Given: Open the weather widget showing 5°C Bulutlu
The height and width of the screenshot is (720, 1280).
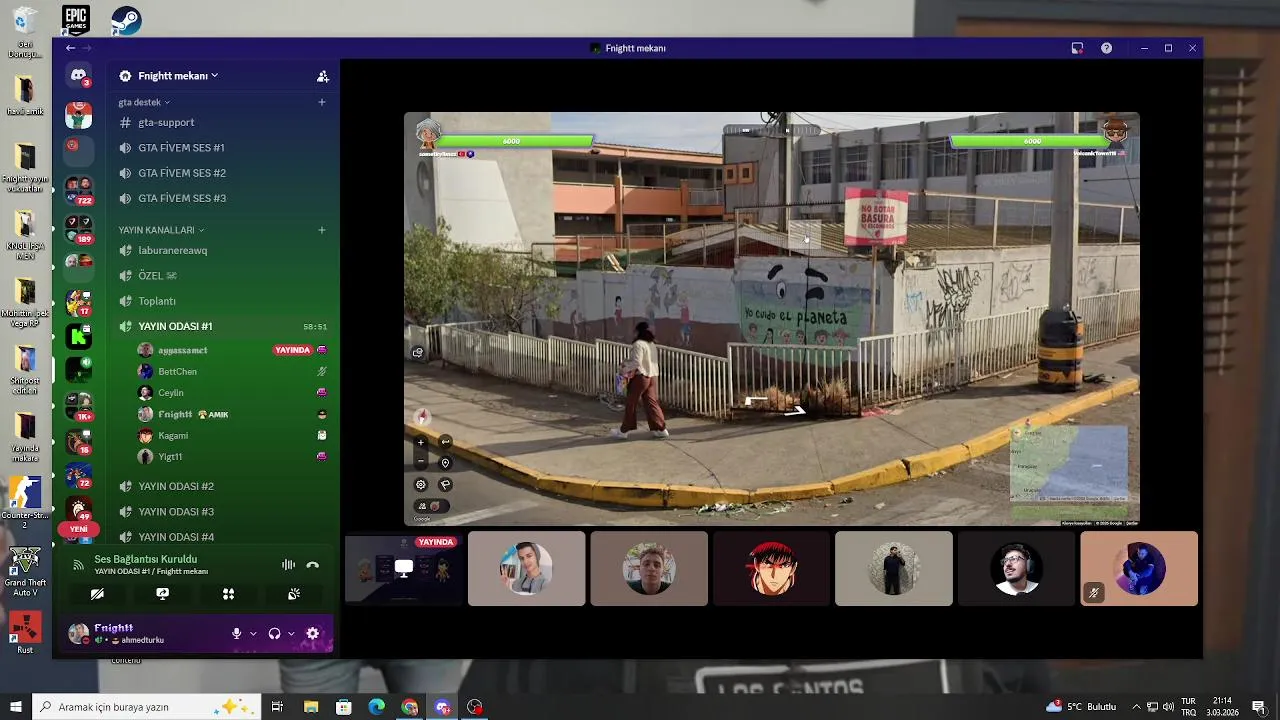Looking at the screenshot, I should point(1081,707).
